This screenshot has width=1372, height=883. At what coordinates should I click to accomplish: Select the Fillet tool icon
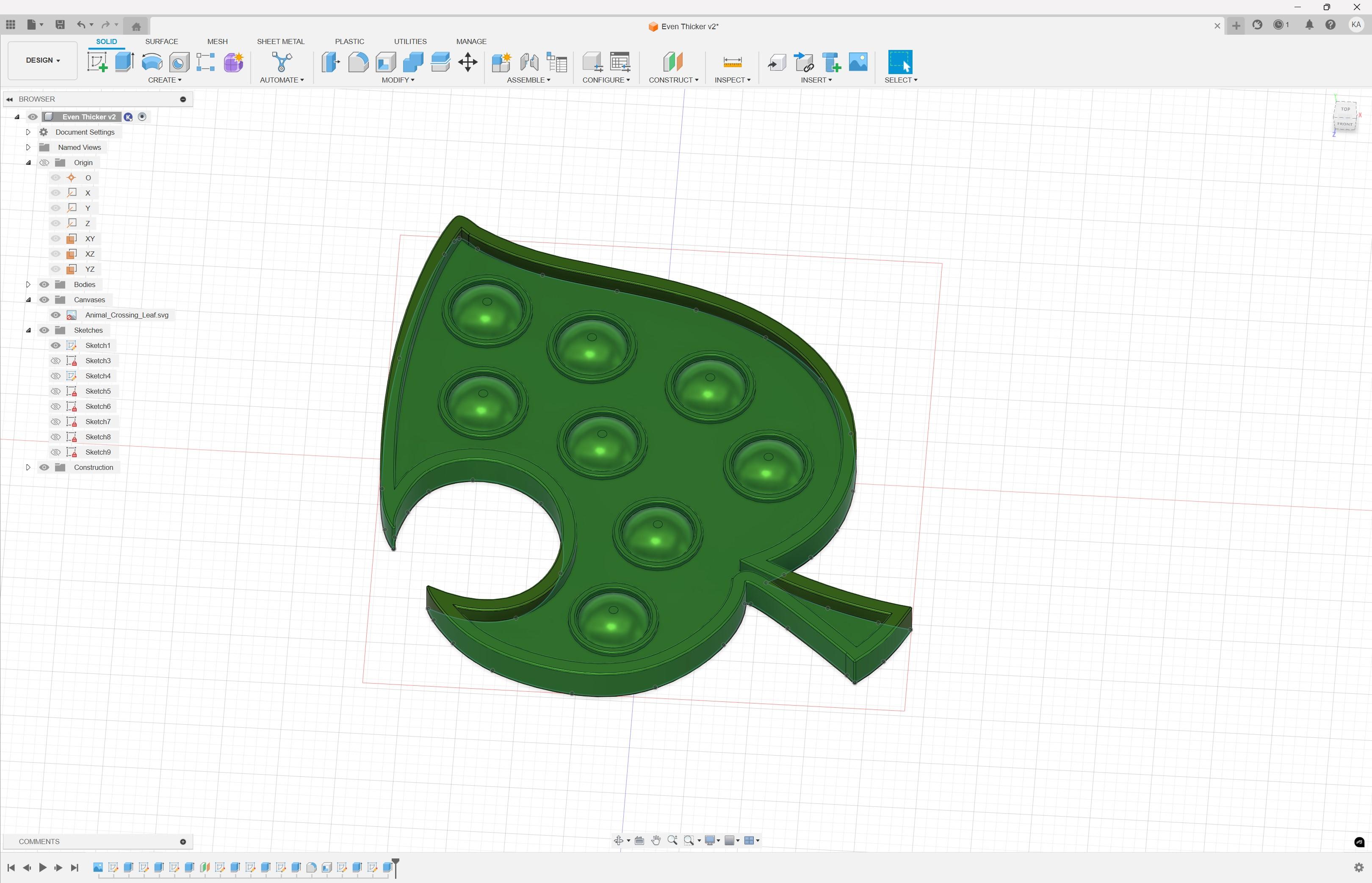[x=359, y=62]
